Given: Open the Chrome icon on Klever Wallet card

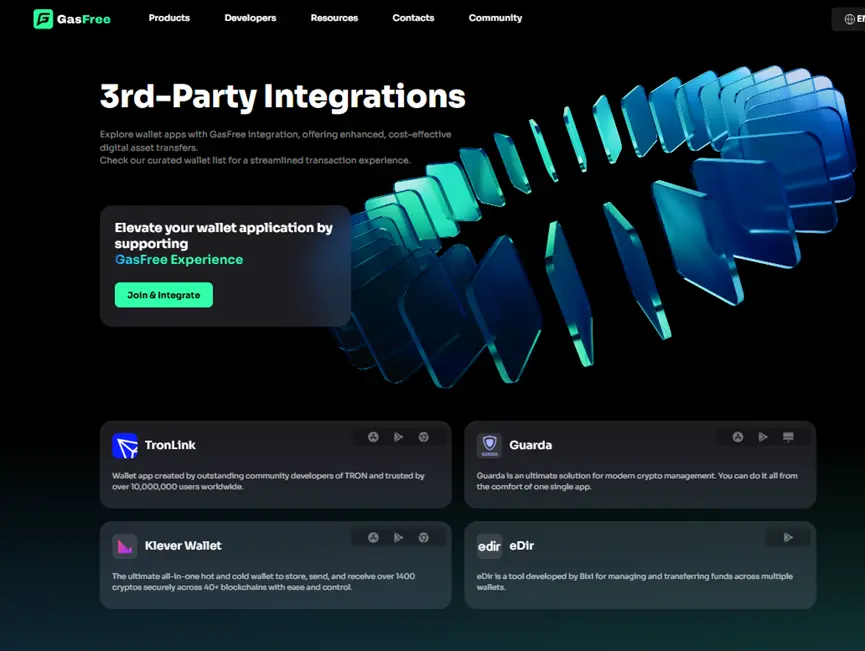Looking at the screenshot, I should coord(424,537).
